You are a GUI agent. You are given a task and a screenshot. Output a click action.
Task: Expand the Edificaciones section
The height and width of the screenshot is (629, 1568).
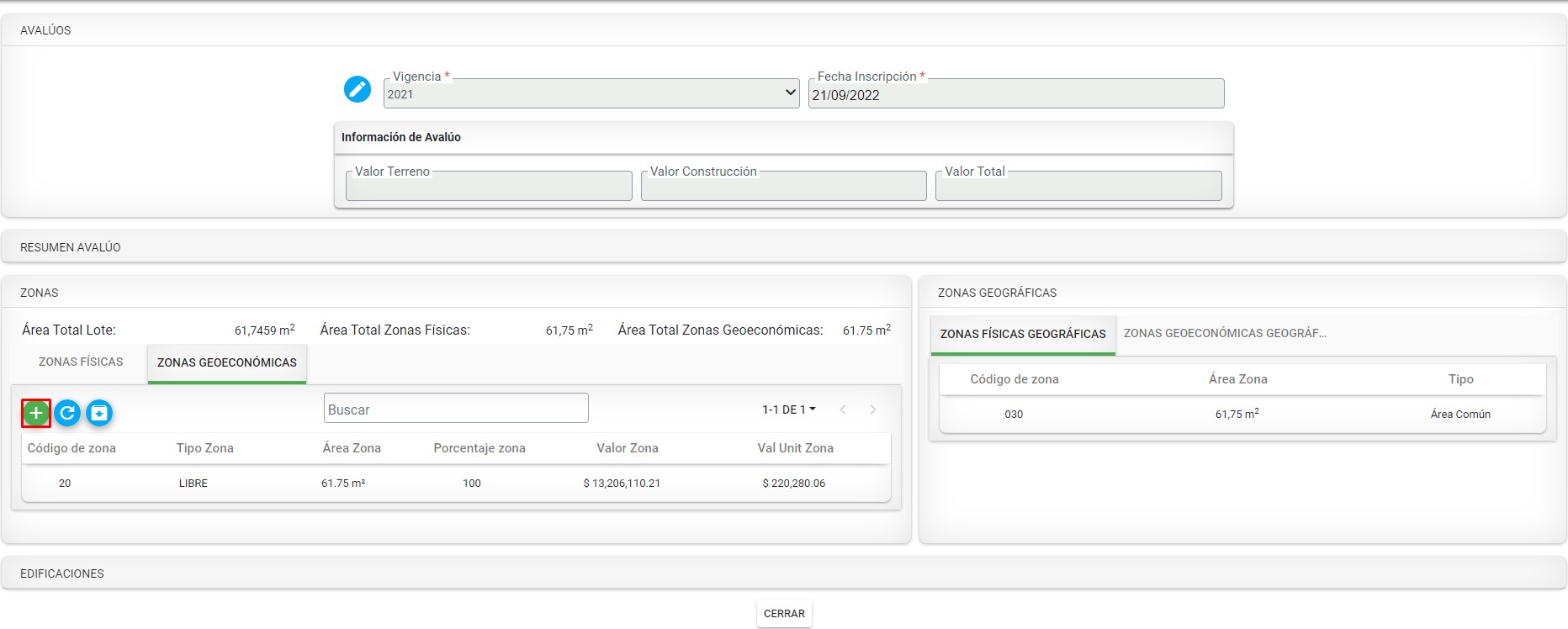[x=62, y=573]
